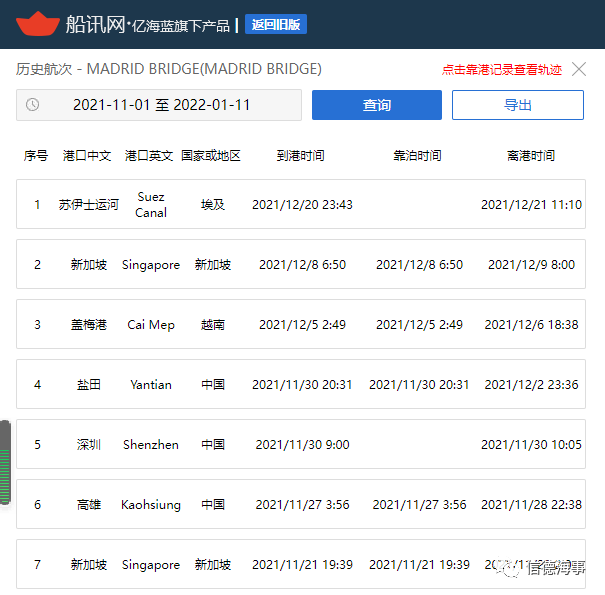Screen dimensions: 605x595
Task: Click arrival time 2021/12/20 23:43
Action: (302, 205)
